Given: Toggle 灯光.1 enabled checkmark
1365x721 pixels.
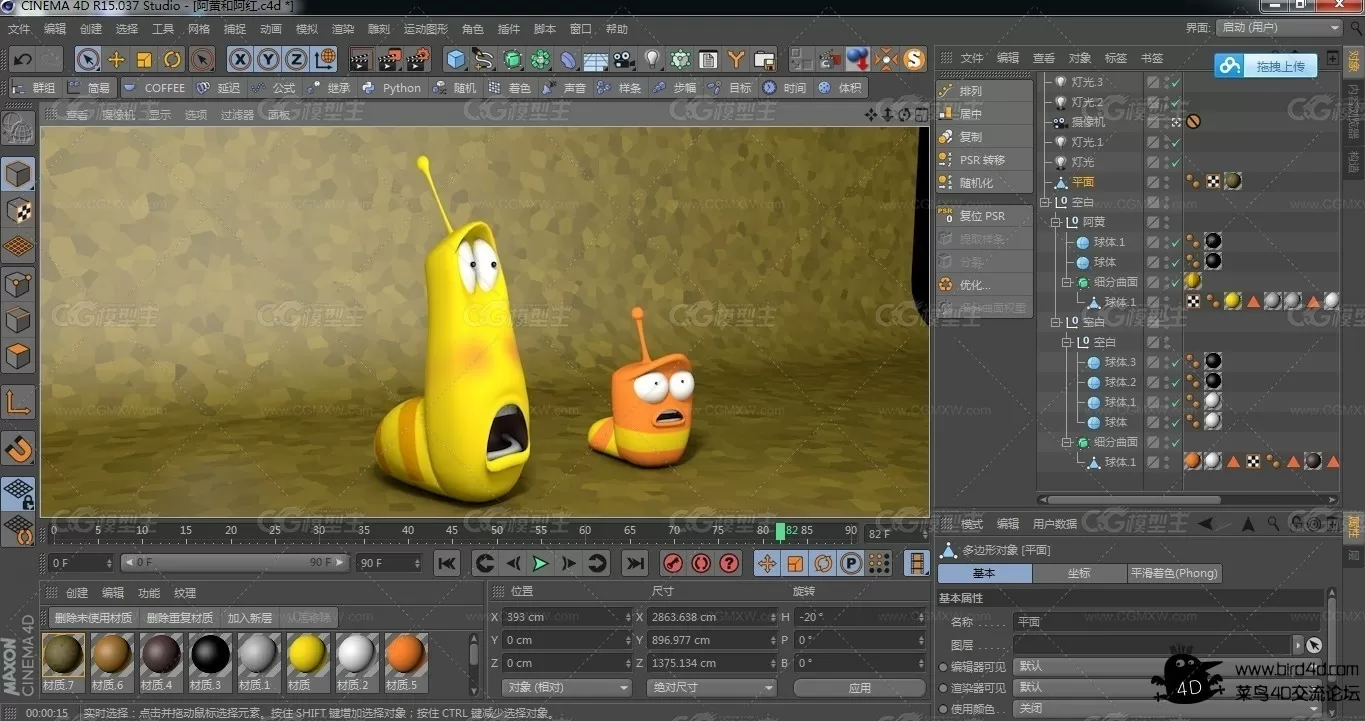Looking at the screenshot, I should pos(1176,142).
